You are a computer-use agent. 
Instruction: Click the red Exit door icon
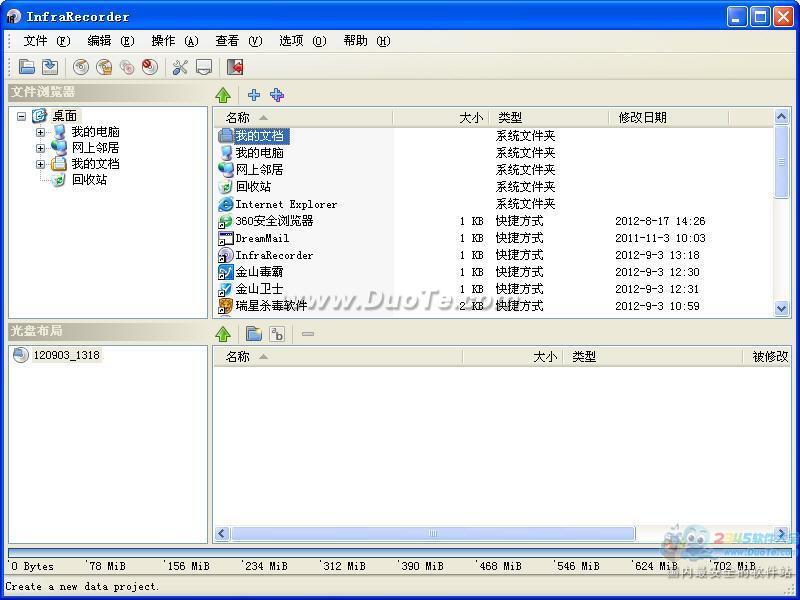235,67
